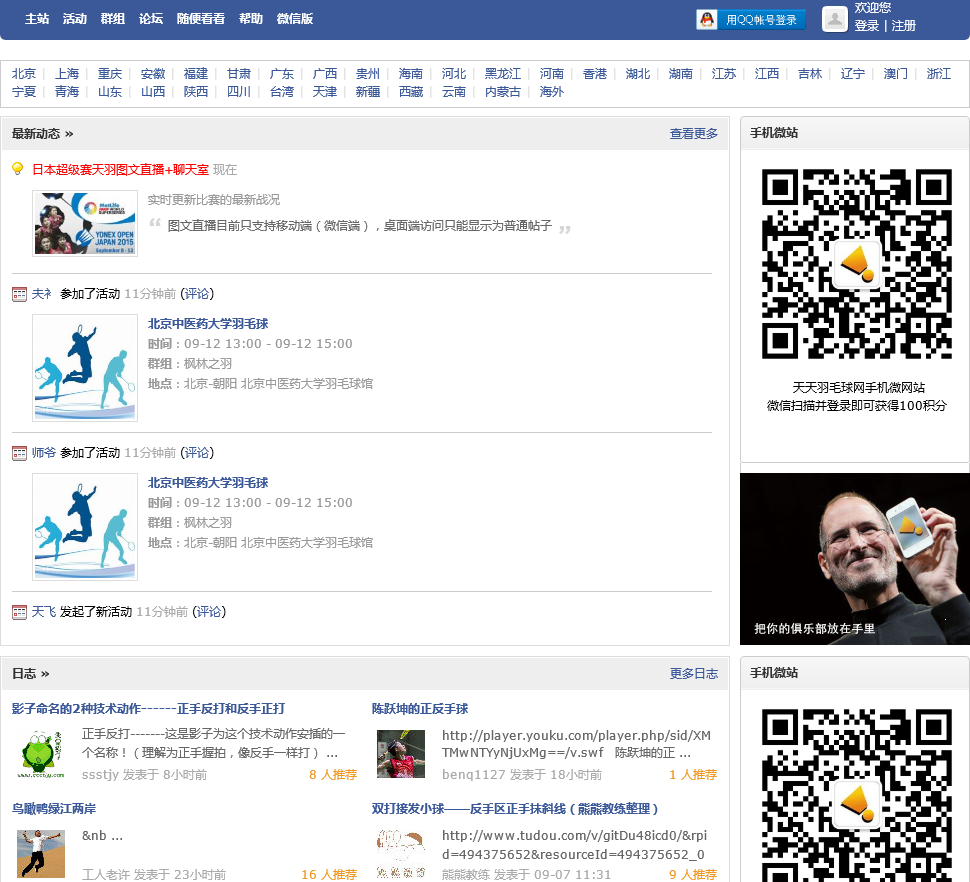Select the 海外 region link
This screenshot has width=970, height=882.
[x=552, y=92]
